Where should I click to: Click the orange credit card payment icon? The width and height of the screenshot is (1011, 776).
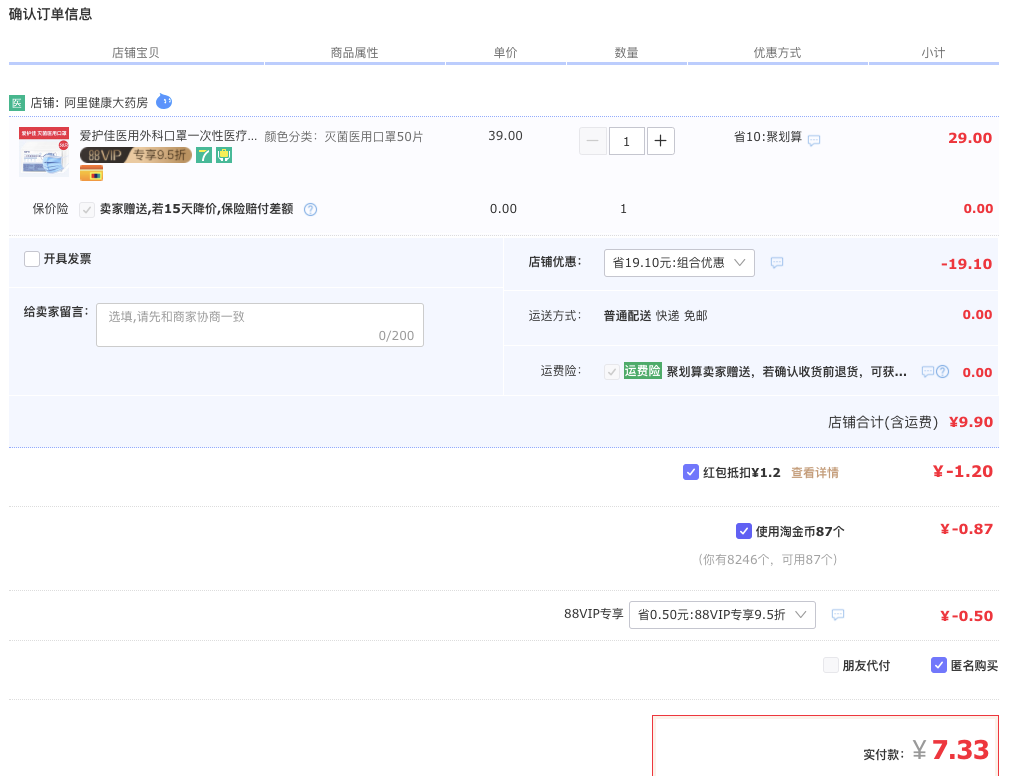(x=92, y=173)
